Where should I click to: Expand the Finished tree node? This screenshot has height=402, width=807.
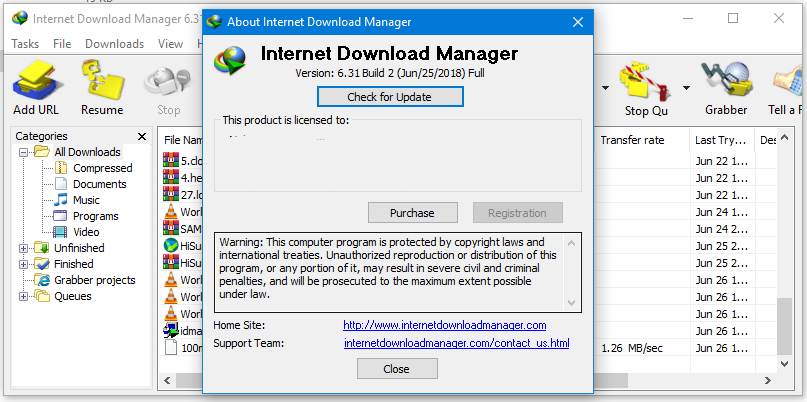pyautogui.click(x=23, y=264)
